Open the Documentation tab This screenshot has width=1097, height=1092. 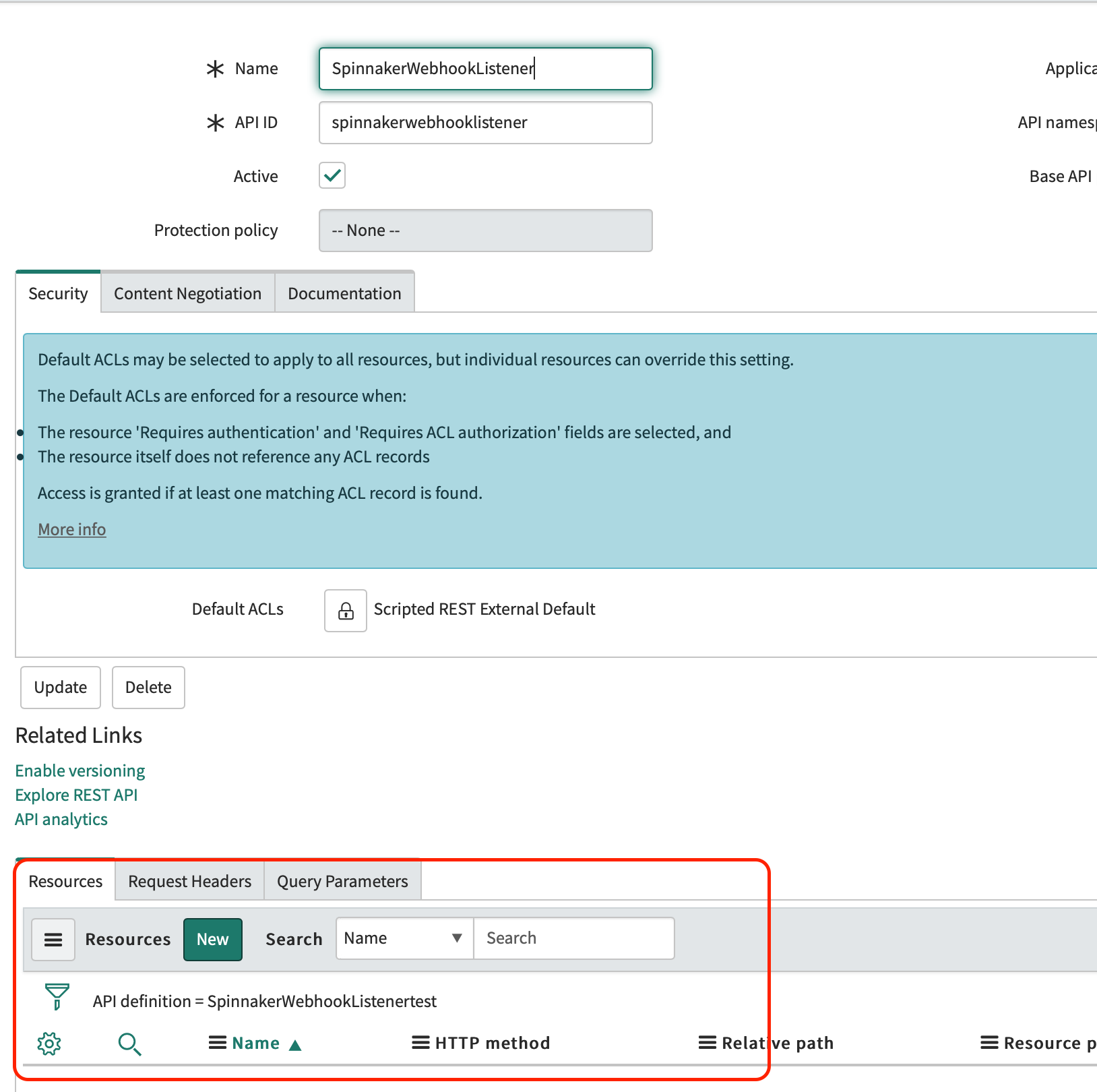(x=344, y=294)
